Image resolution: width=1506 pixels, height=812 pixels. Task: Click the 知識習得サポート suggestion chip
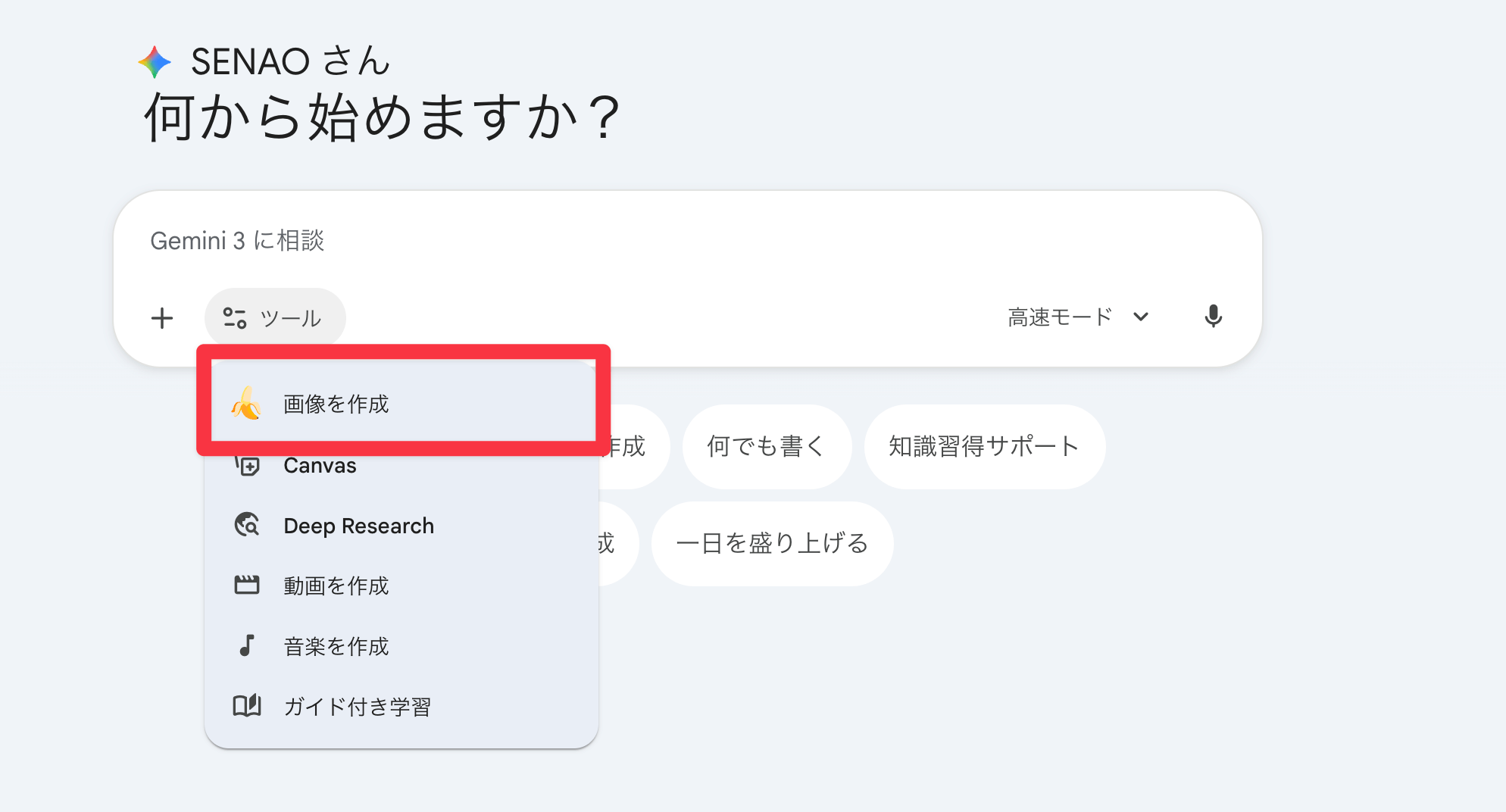(x=984, y=446)
